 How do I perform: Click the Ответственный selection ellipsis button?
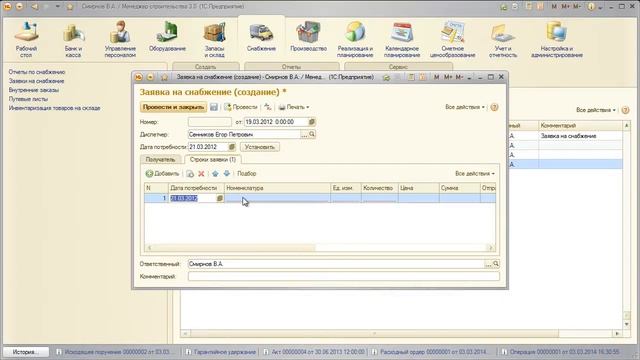pyautogui.click(x=488, y=264)
